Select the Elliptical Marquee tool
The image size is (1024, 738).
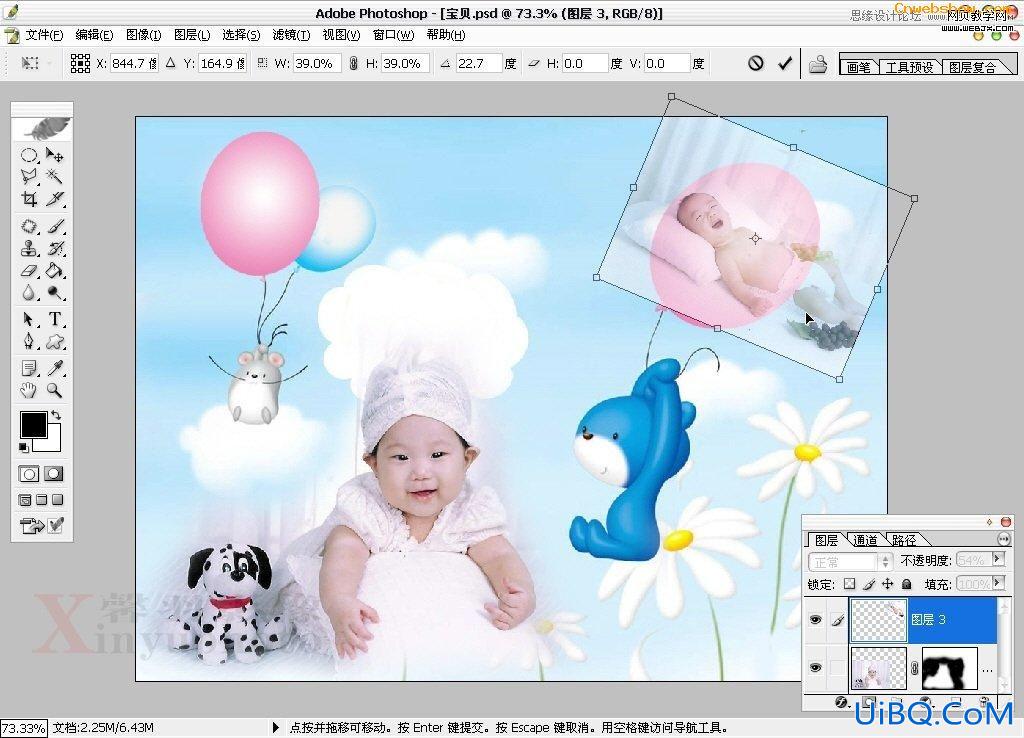[28, 155]
